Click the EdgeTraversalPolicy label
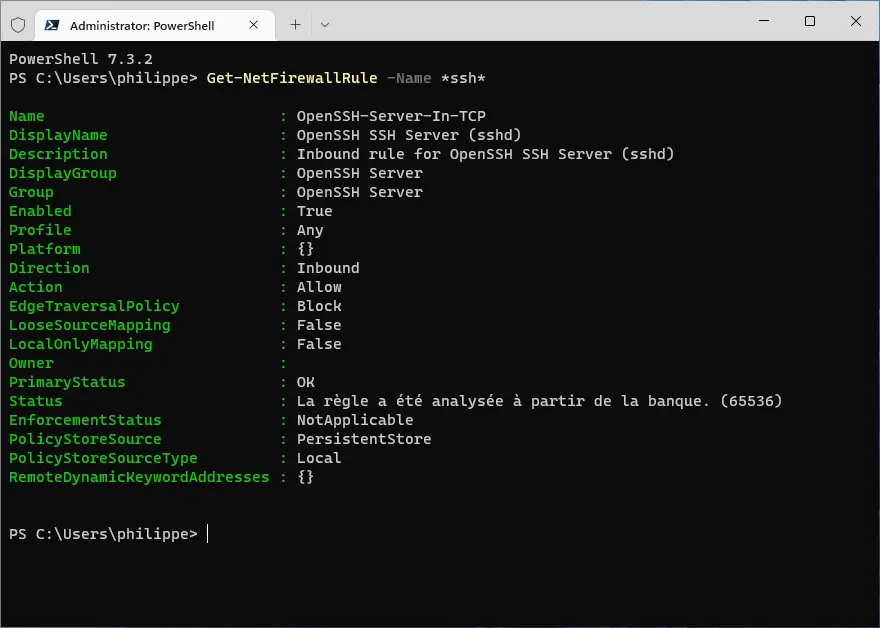Screen dimensions: 880x628 (94, 306)
